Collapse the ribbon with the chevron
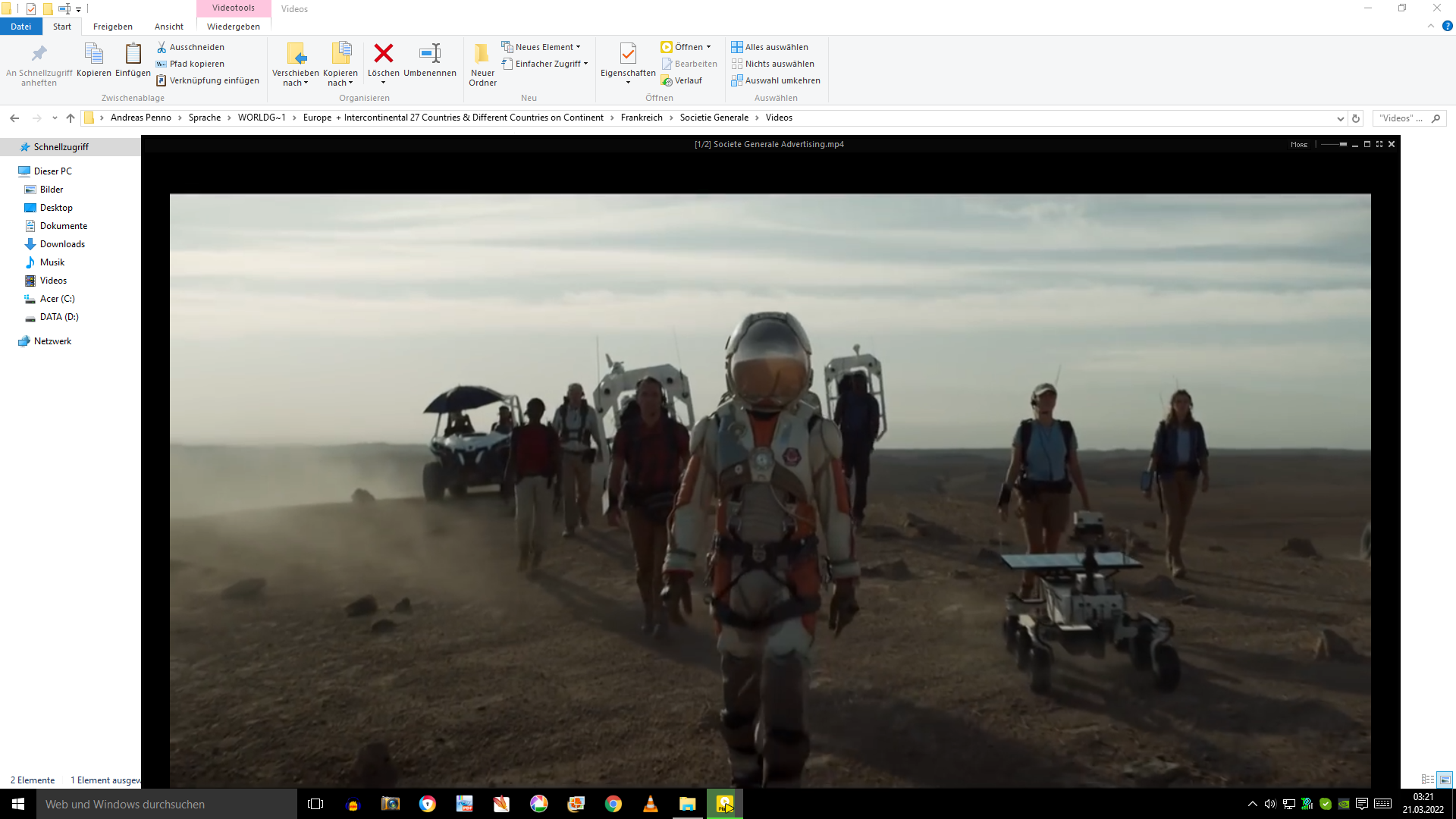Screen dimensions: 1456x819 point(1431,26)
